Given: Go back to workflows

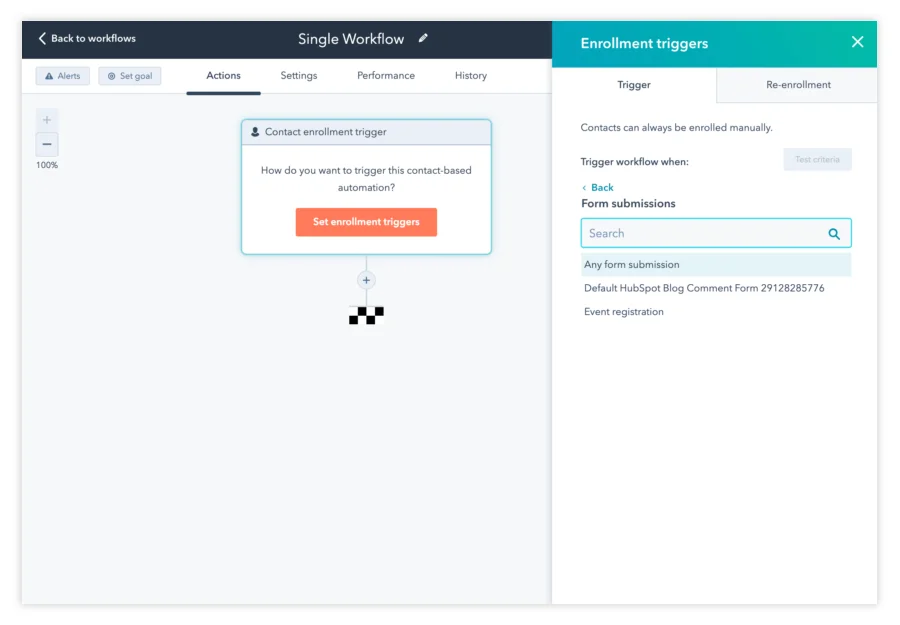Looking at the screenshot, I should click(87, 39).
